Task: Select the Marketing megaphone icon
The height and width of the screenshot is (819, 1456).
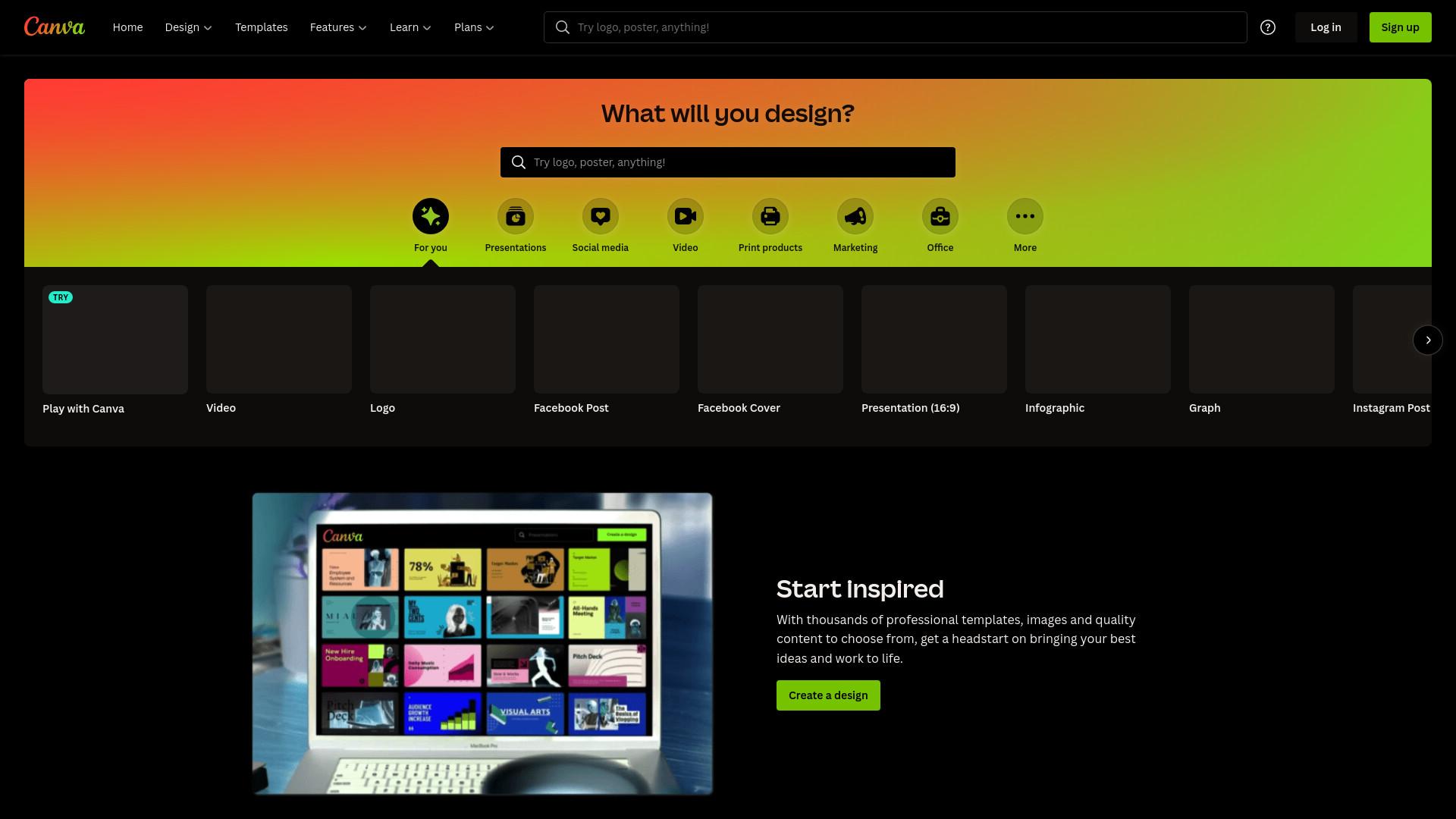Action: (x=855, y=217)
